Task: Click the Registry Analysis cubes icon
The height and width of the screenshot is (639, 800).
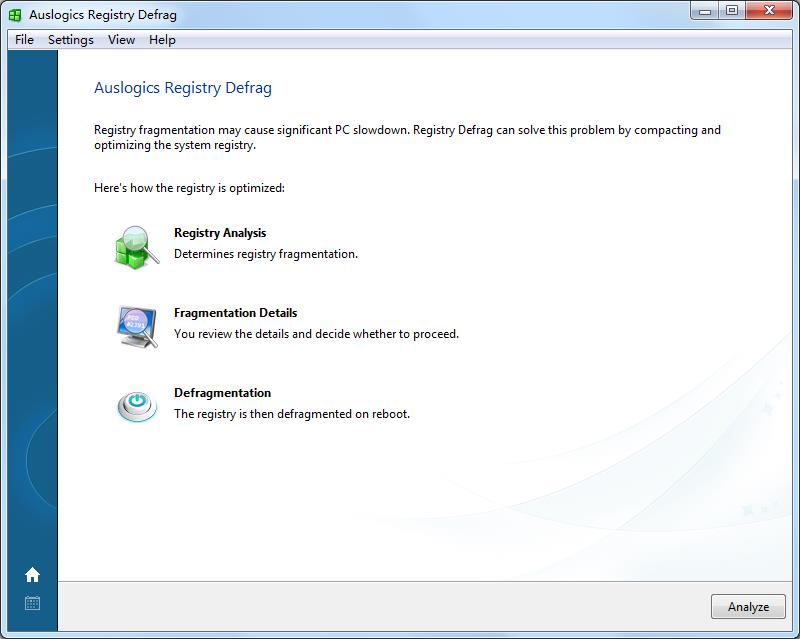Action: (x=137, y=248)
